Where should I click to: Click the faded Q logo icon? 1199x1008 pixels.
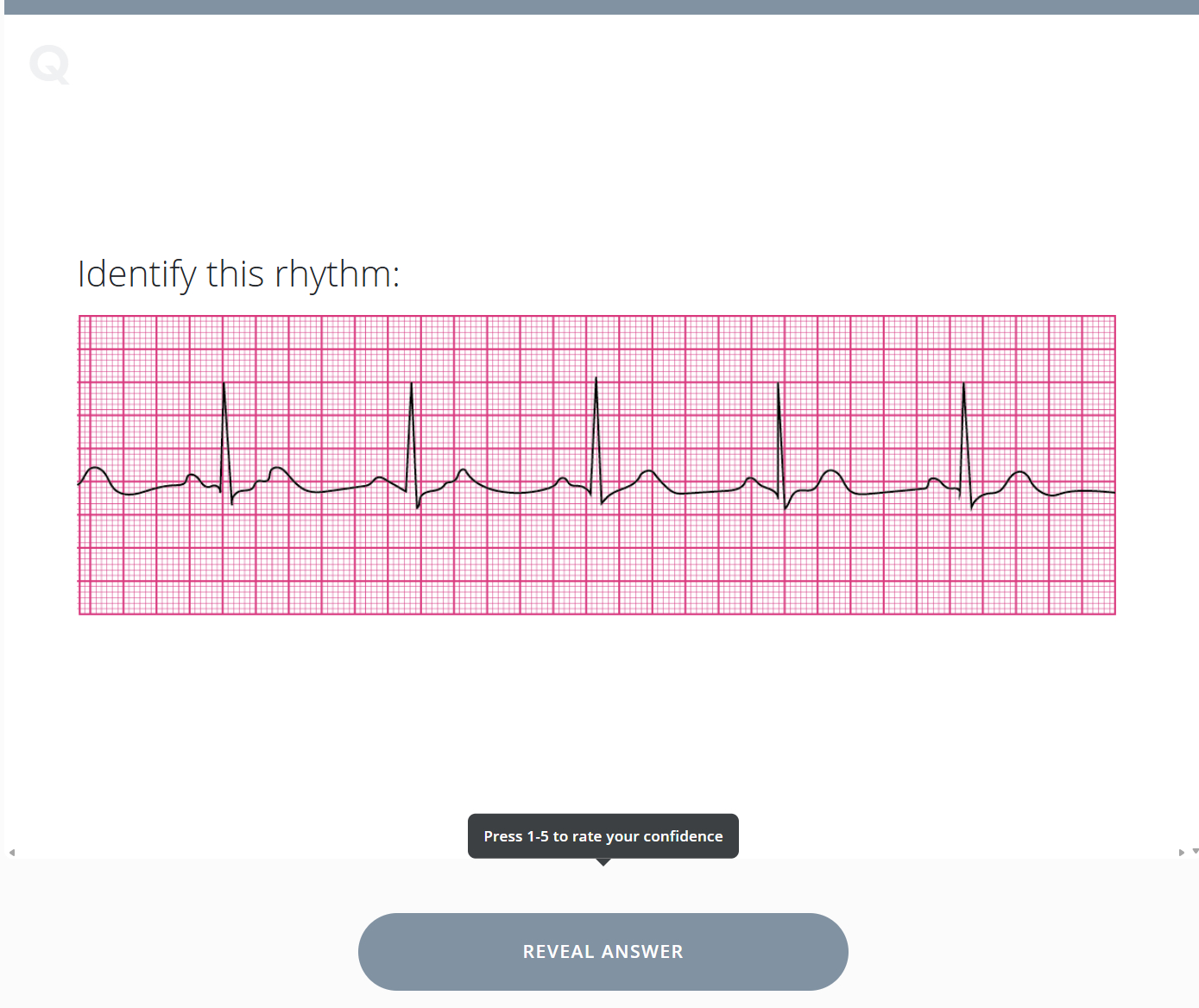pyautogui.click(x=49, y=65)
